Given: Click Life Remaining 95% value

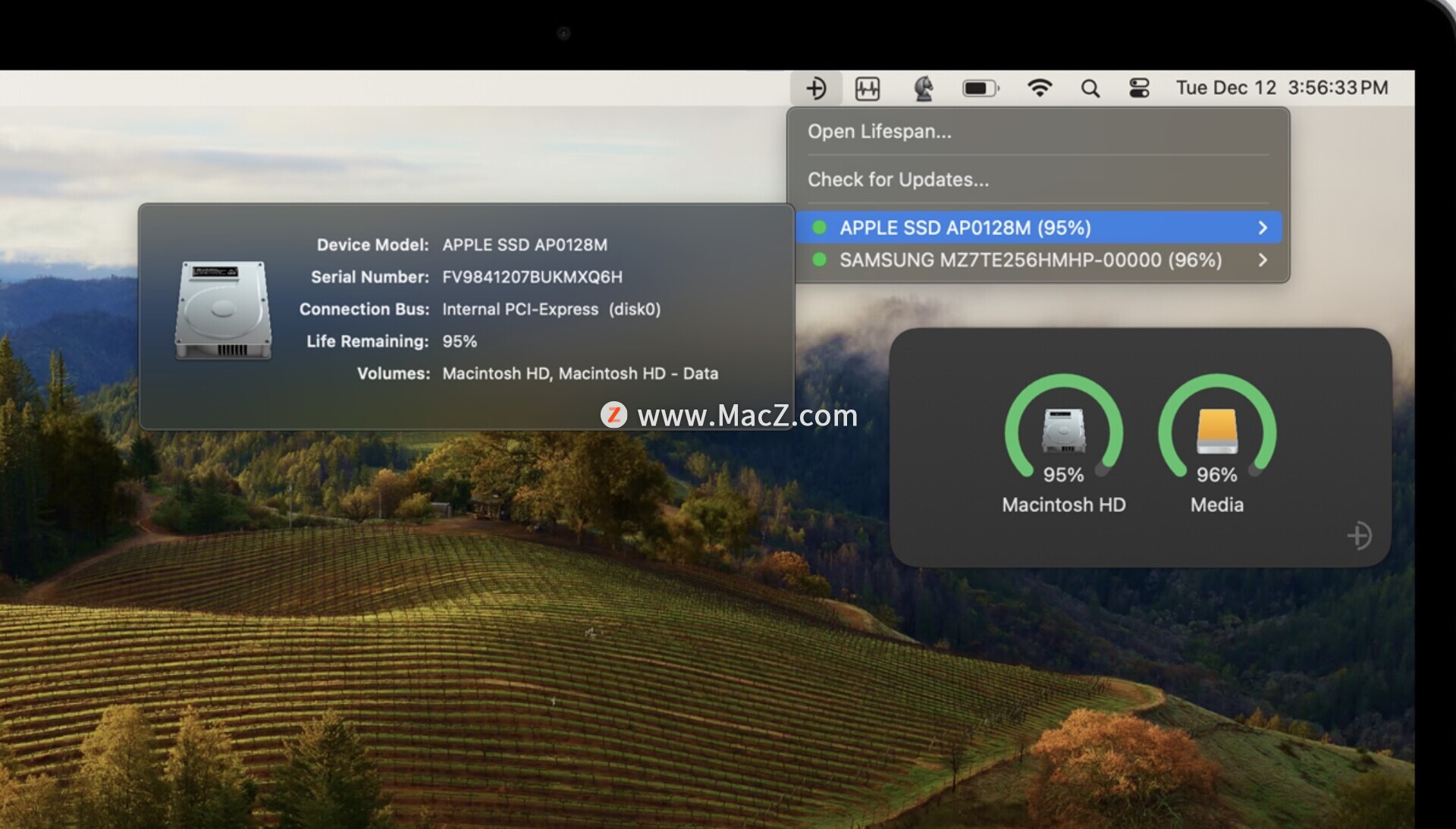Looking at the screenshot, I should click(460, 341).
